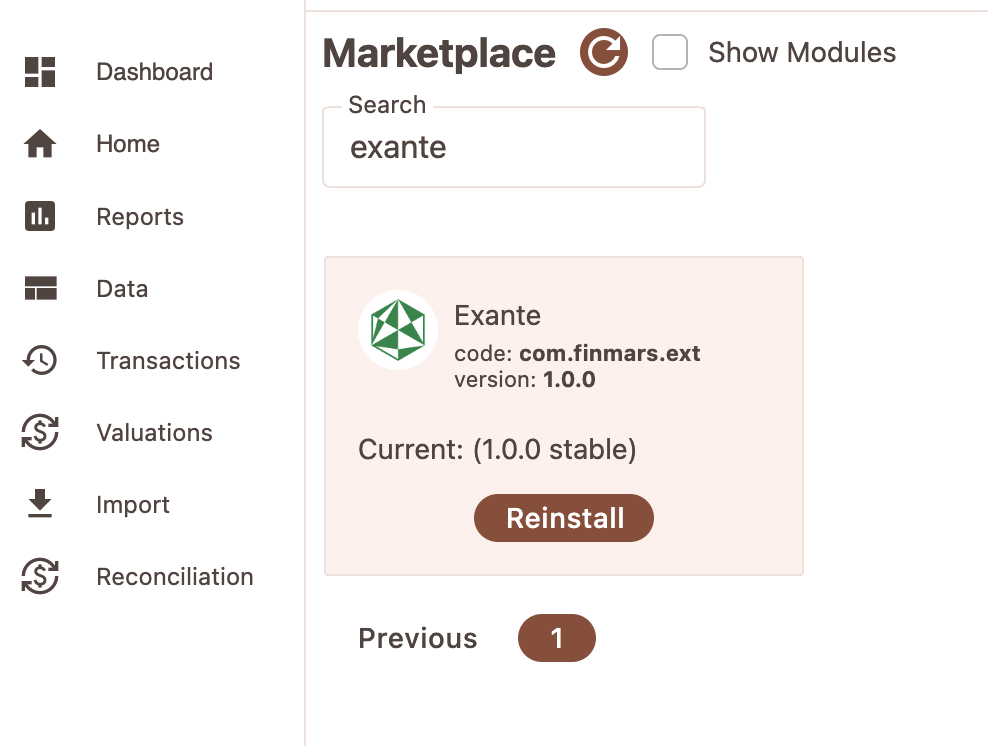Click the Transactions history clock icon

(x=40, y=360)
